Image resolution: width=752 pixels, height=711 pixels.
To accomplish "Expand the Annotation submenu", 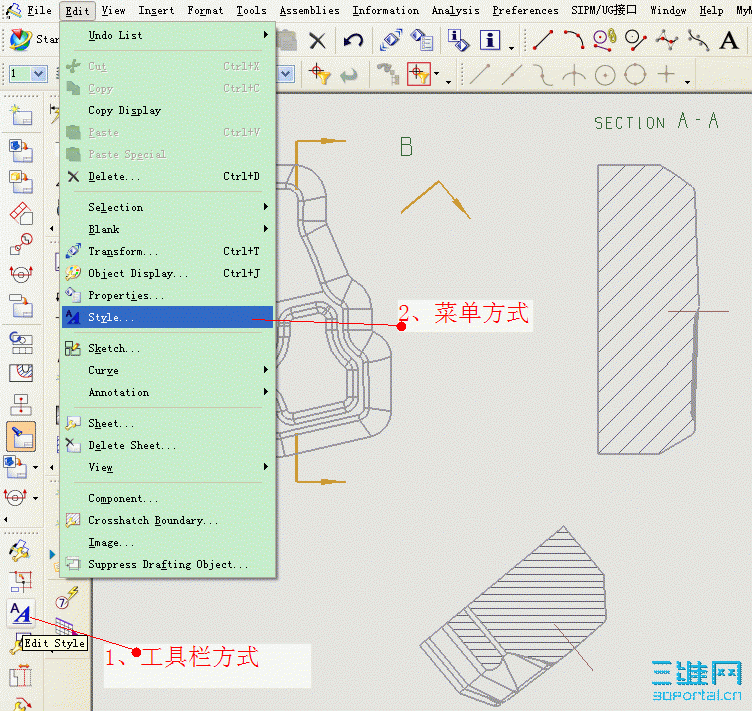I will 266,392.
